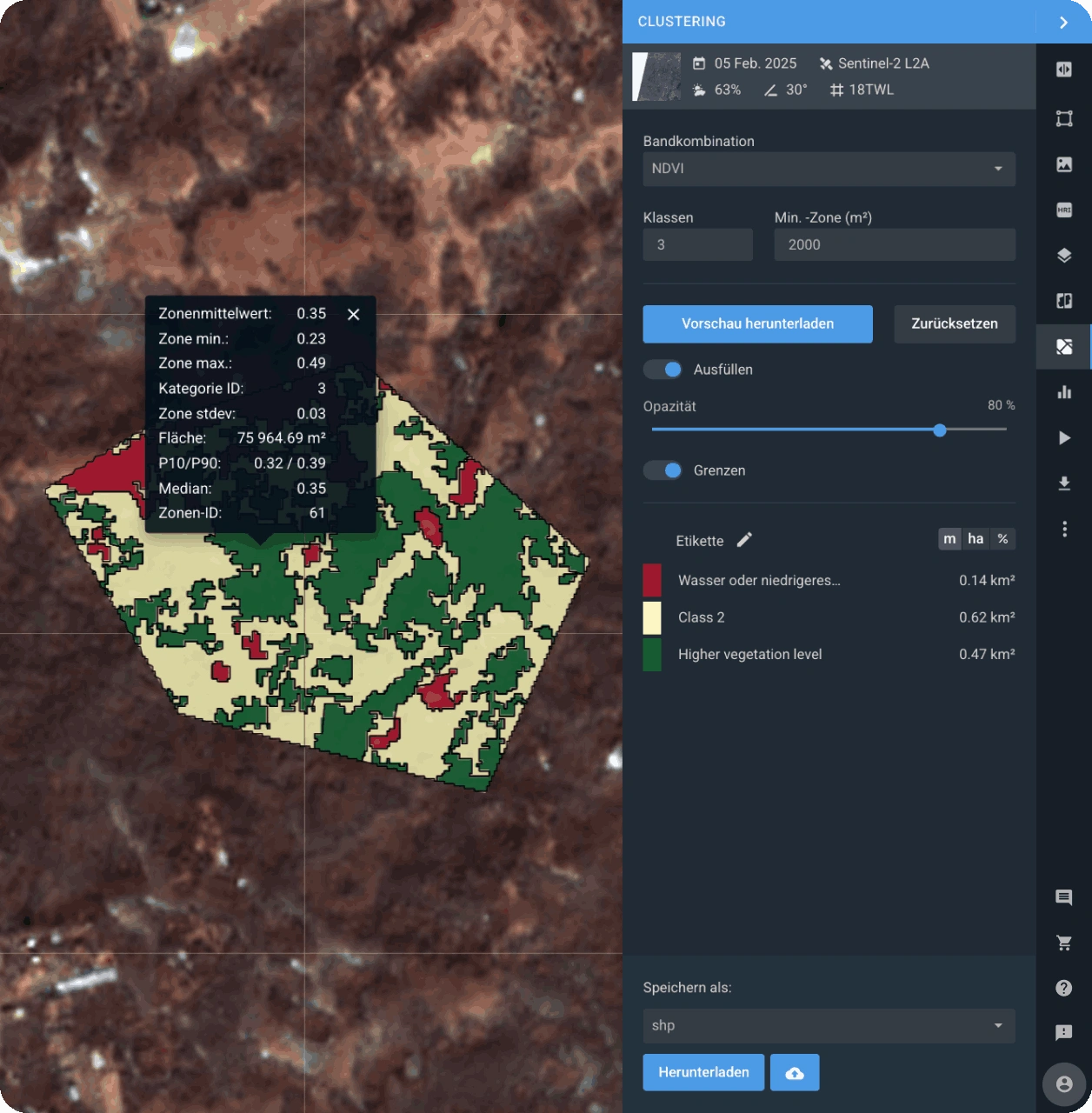The width and height of the screenshot is (1092, 1113).
Task: Click the Opazität slider handle
Action: click(x=939, y=430)
